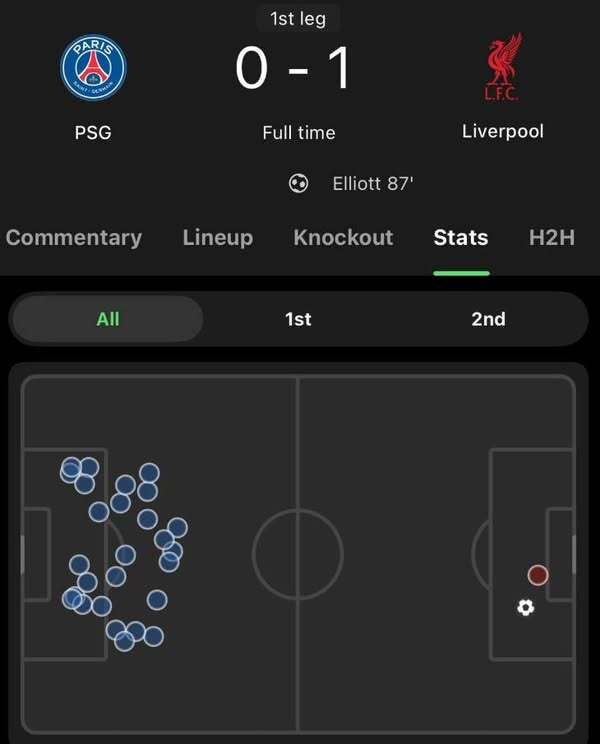The height and width of the screenshot is (744, 600).
Task: Select the red Liverpool shot marker
Action: (x=538, y=575)
